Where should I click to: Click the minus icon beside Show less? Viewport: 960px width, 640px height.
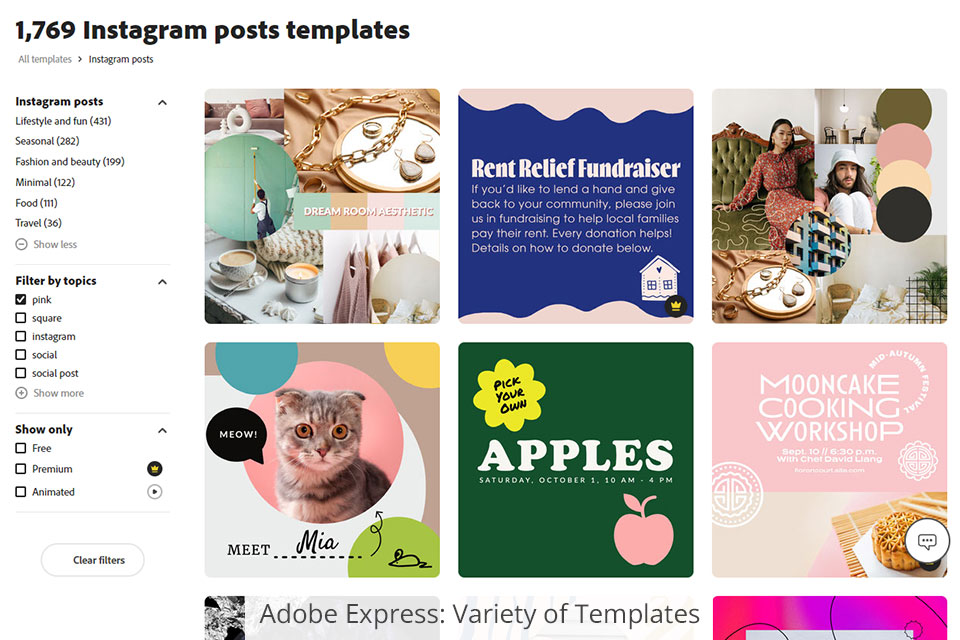click(21, 244)
